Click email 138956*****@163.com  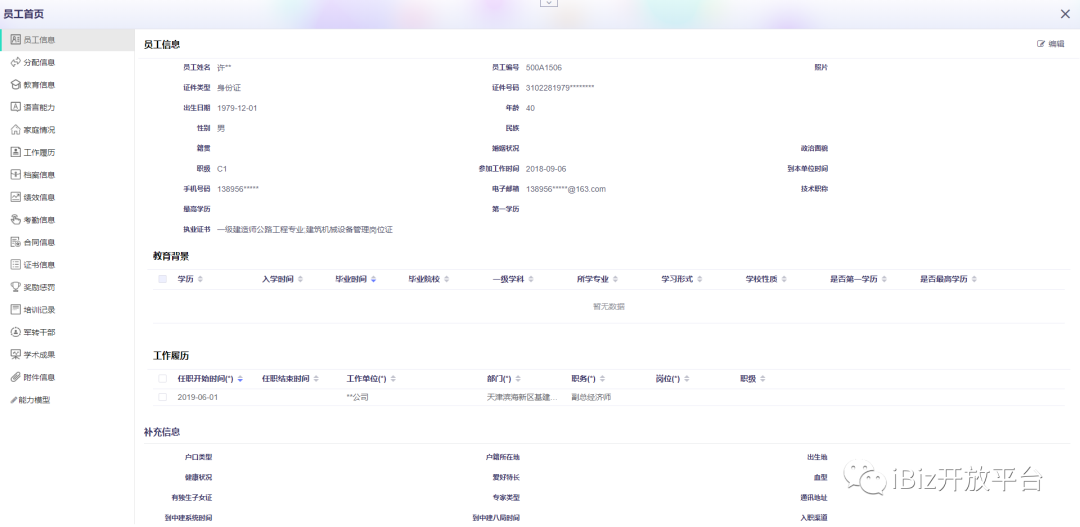coord(565,189)
